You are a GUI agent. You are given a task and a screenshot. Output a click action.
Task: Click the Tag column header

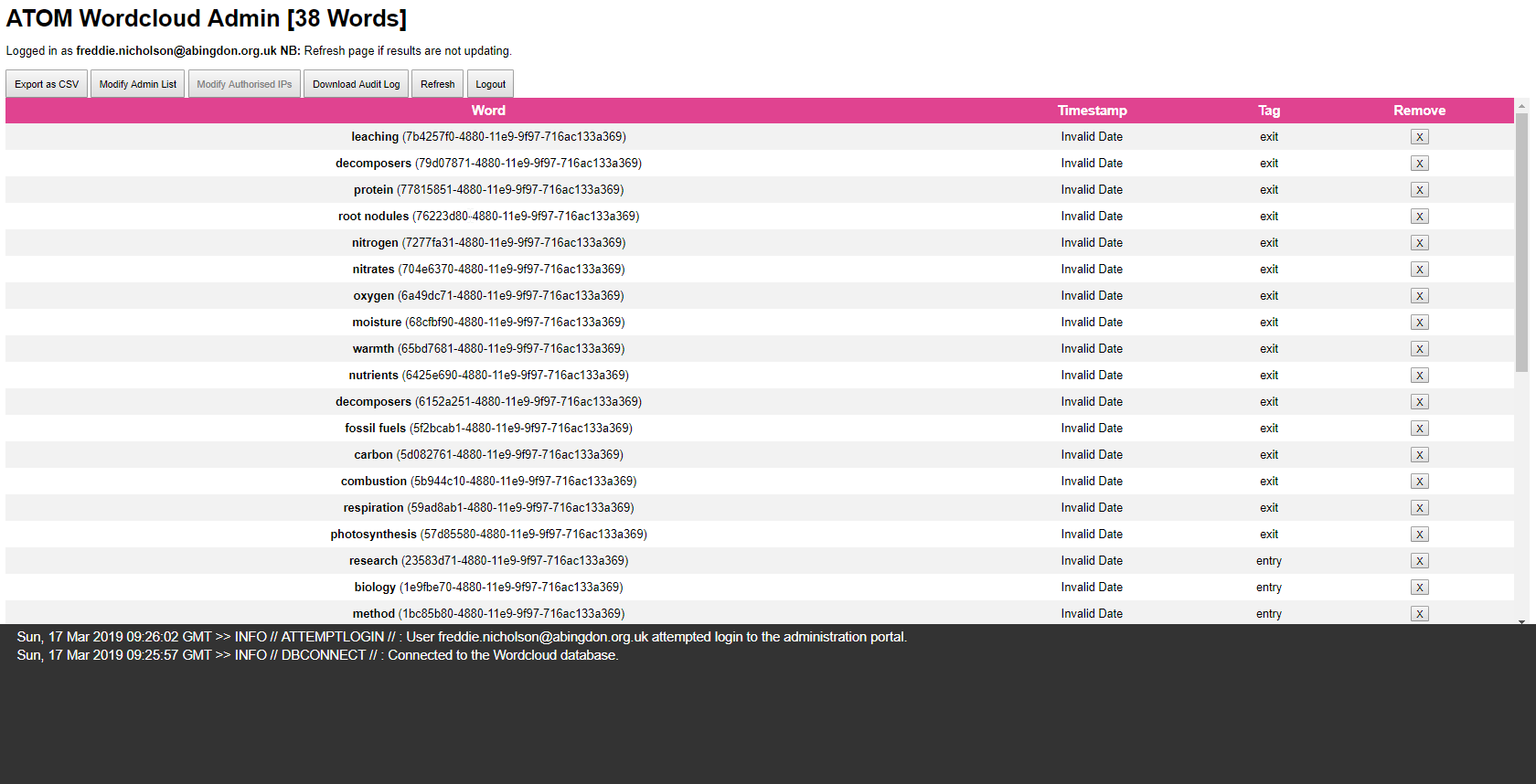1268,111
